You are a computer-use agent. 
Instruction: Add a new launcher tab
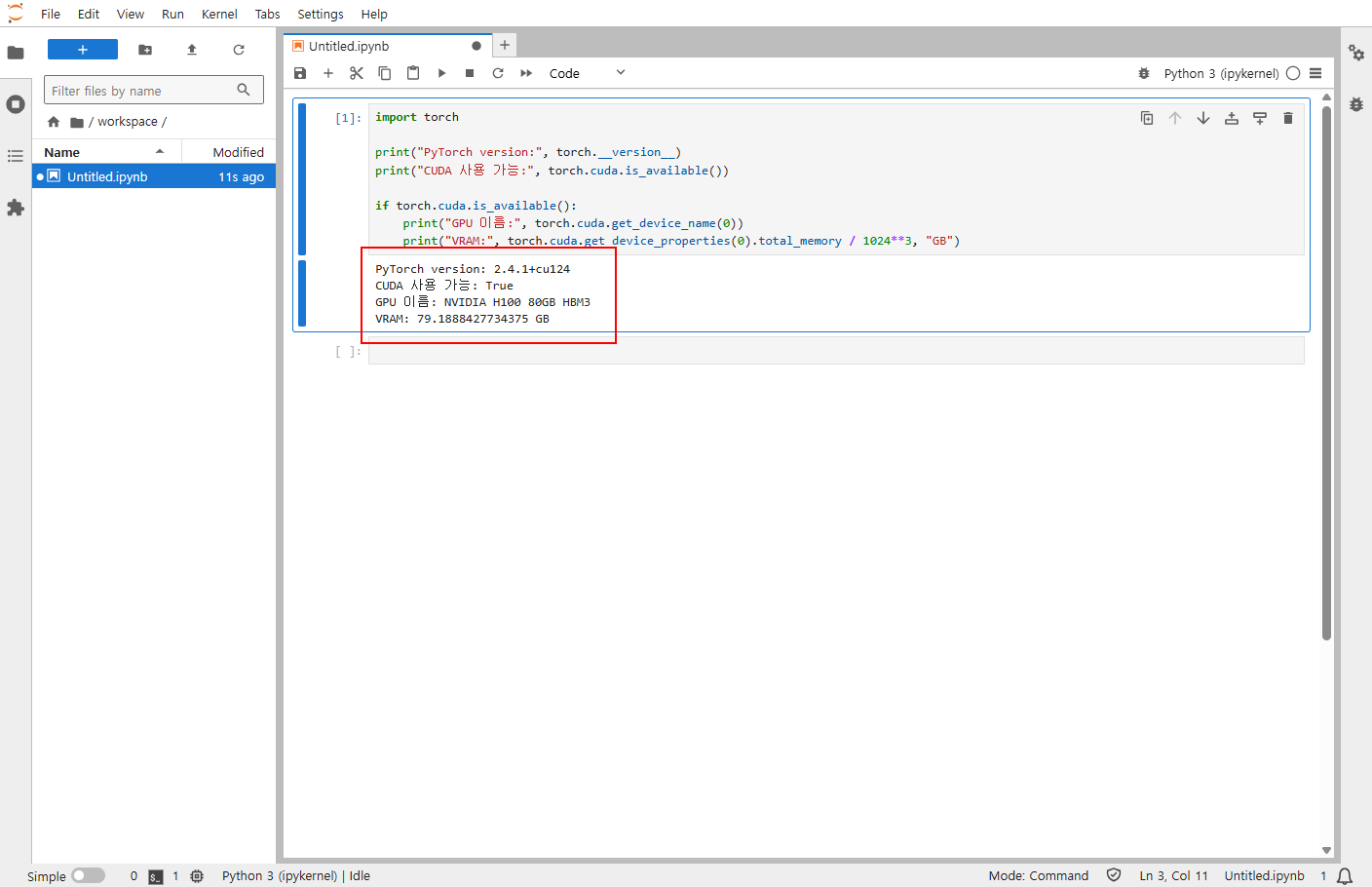(x=505, y=45)
